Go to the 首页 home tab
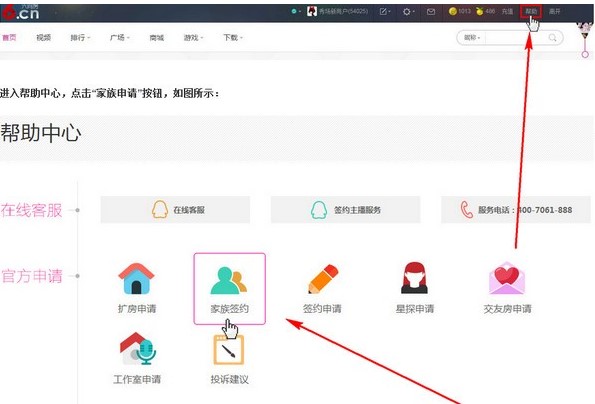 9,37
